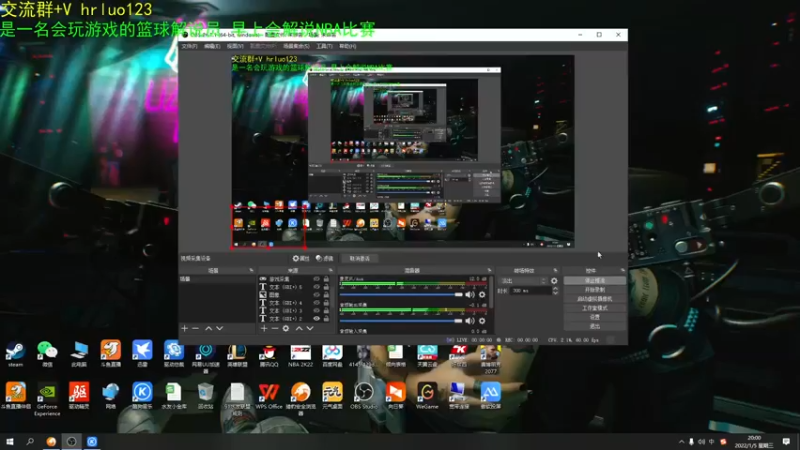Open the 编辑(E) menu in OBS
The height and width of the screenshot is (450, 800).
pos(212,46)
